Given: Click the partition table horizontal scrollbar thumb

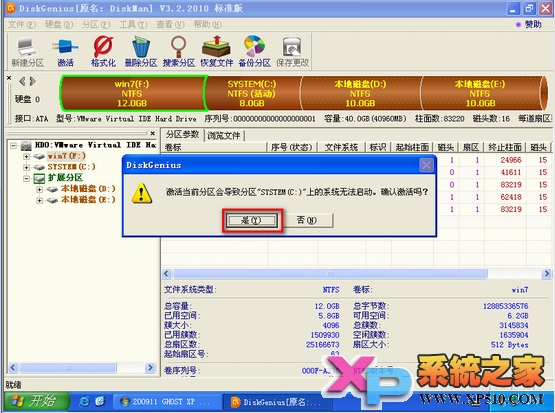Looking at the screenshot, I should [x=330, y=274].
